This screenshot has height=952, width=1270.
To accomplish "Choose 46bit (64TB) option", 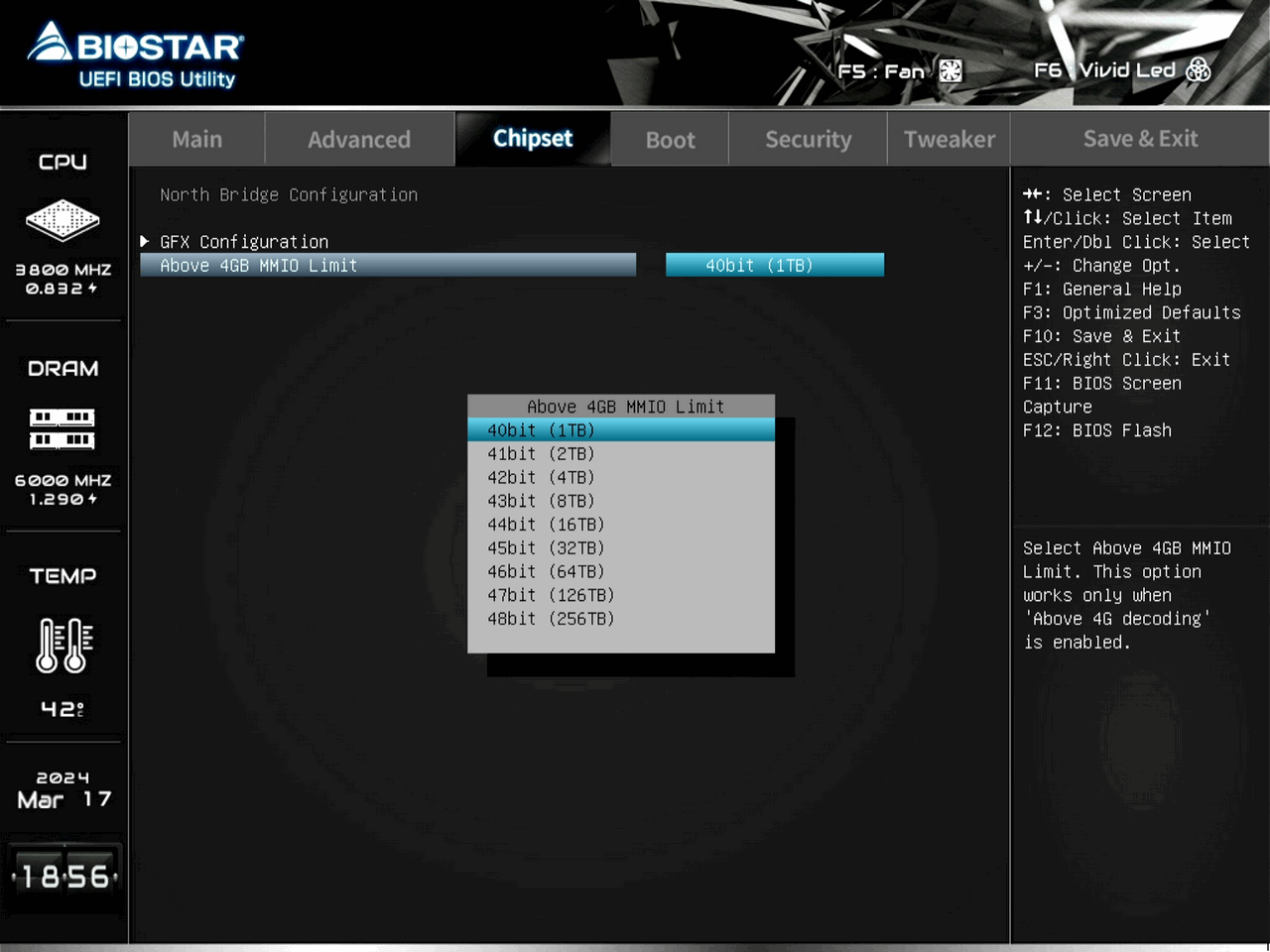I will [x=621, y=571].
